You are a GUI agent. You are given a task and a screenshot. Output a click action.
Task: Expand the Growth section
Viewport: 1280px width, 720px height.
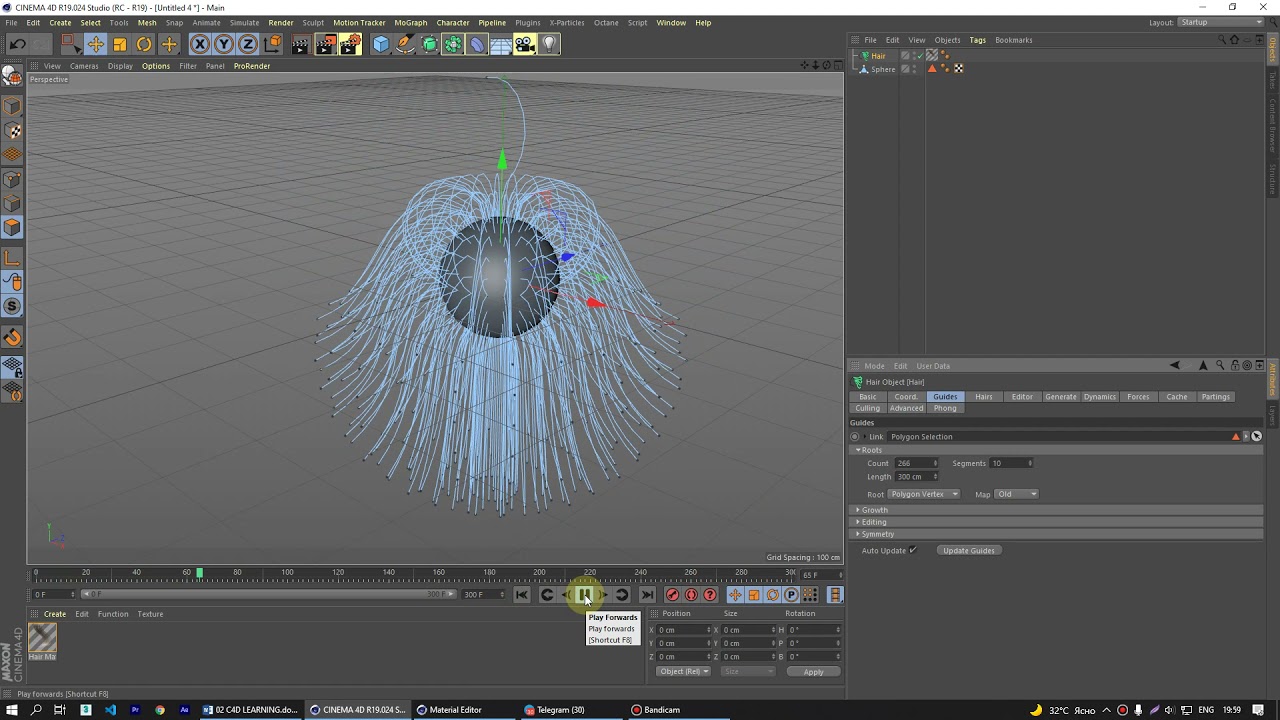[x=875, y=510]
